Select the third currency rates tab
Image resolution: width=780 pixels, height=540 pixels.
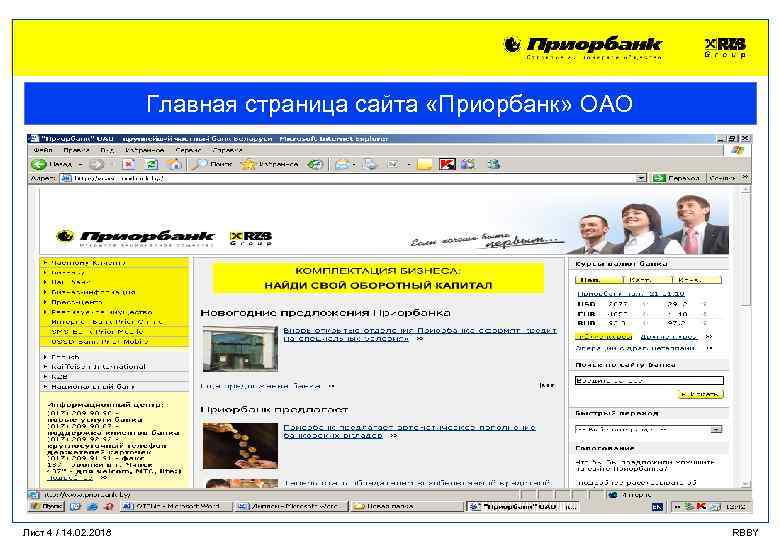point(696,280)
